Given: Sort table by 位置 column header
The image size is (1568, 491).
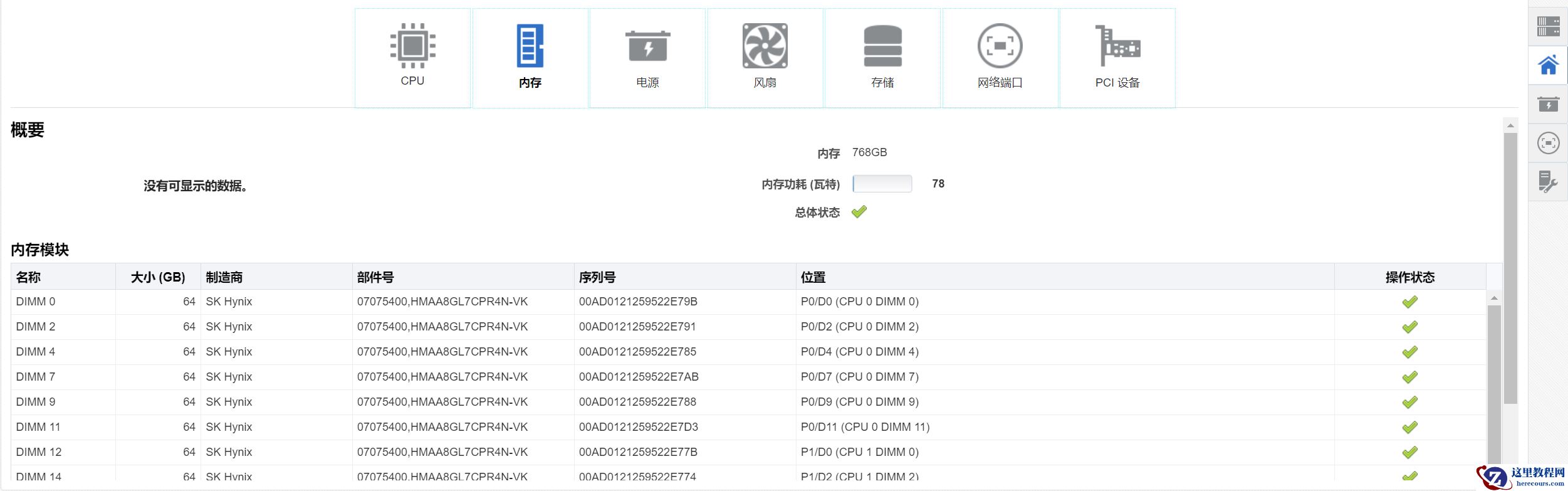Looking at the screenshot, I should 1065,277.
